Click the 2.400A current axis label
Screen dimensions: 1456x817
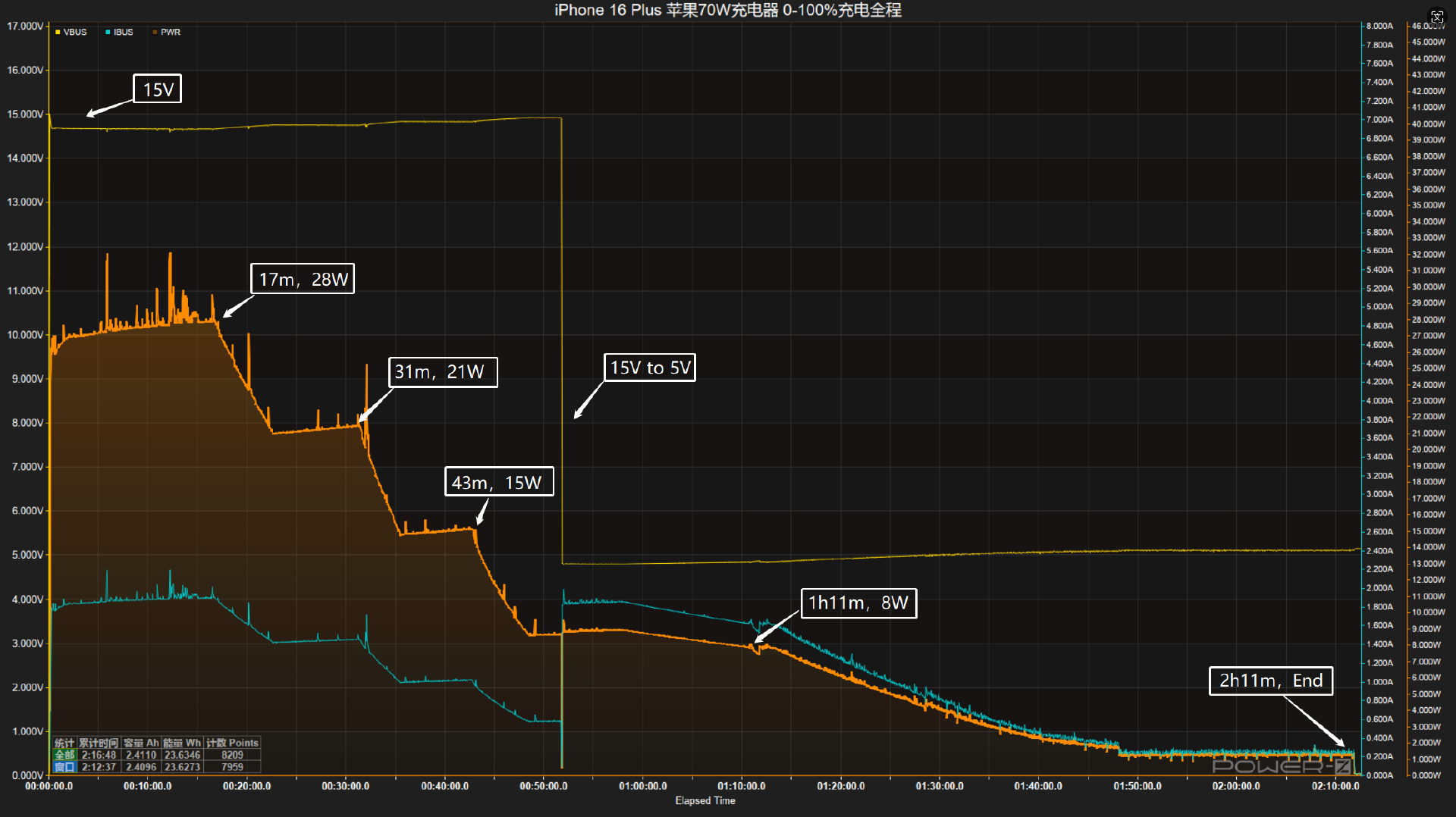[x=1379, y=551]
